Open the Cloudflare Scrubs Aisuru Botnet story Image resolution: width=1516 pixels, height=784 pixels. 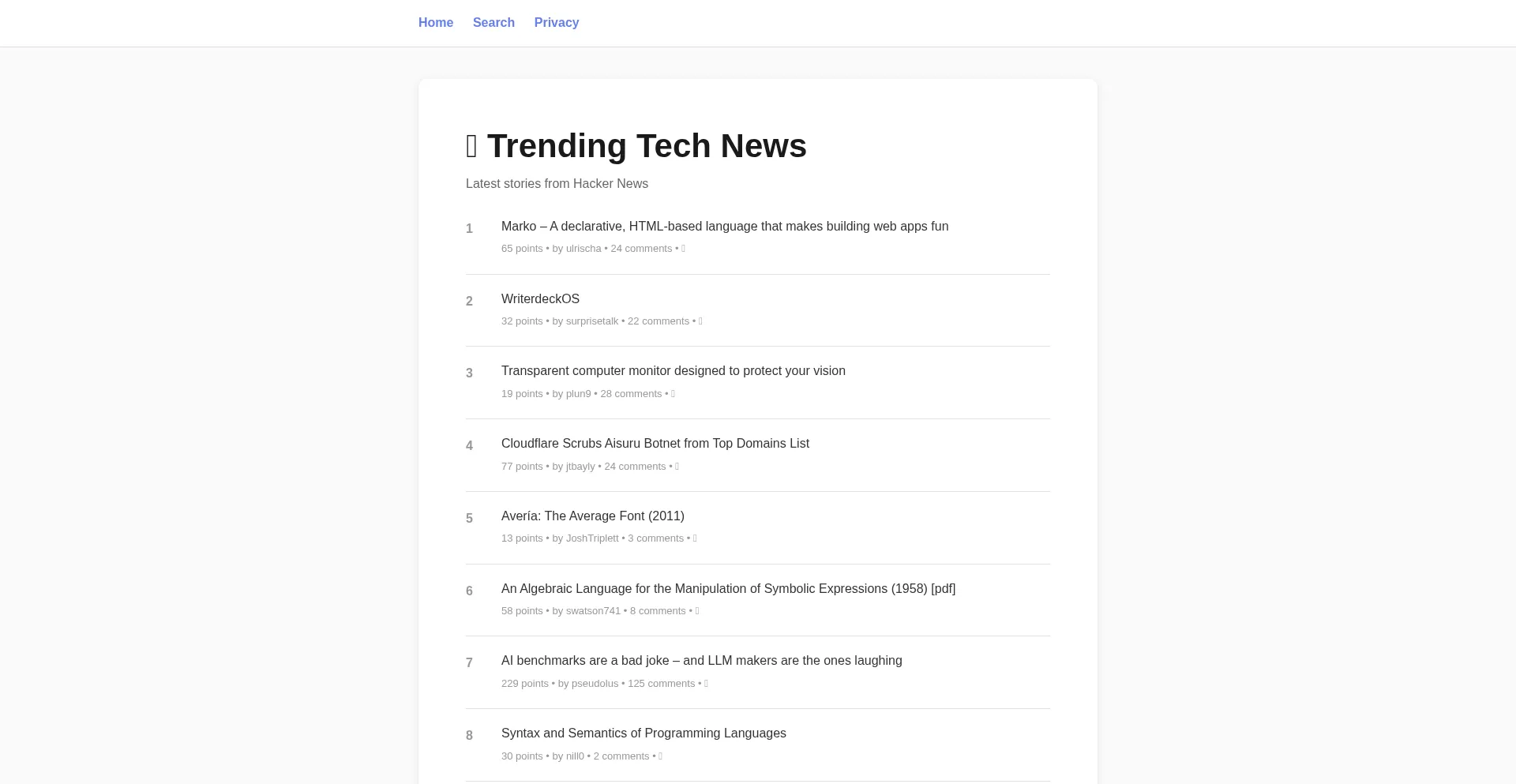point(655,444)
